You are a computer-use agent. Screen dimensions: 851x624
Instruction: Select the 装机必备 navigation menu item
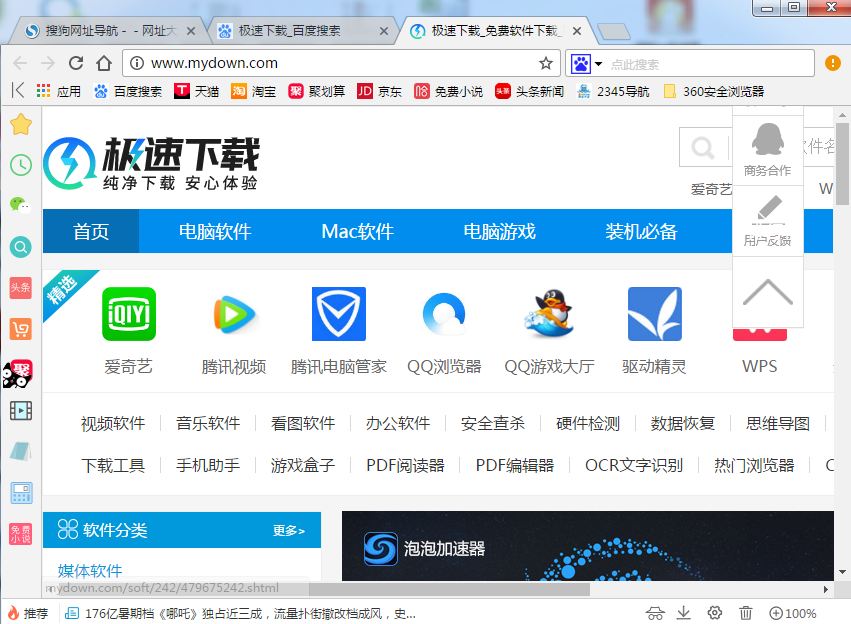point(642,232)
